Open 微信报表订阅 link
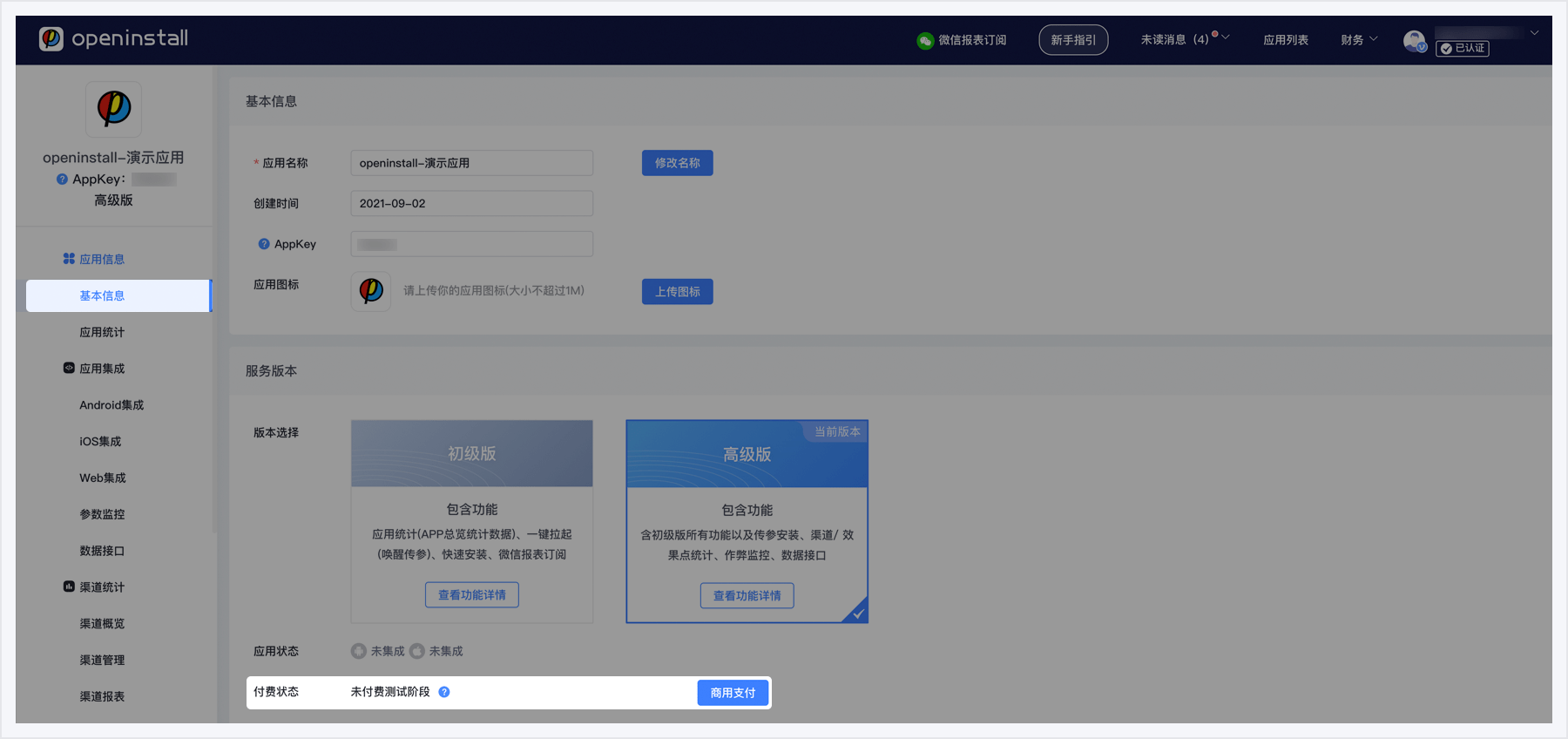The height and width of the screenshot is (739, 1568). (972, 40)
